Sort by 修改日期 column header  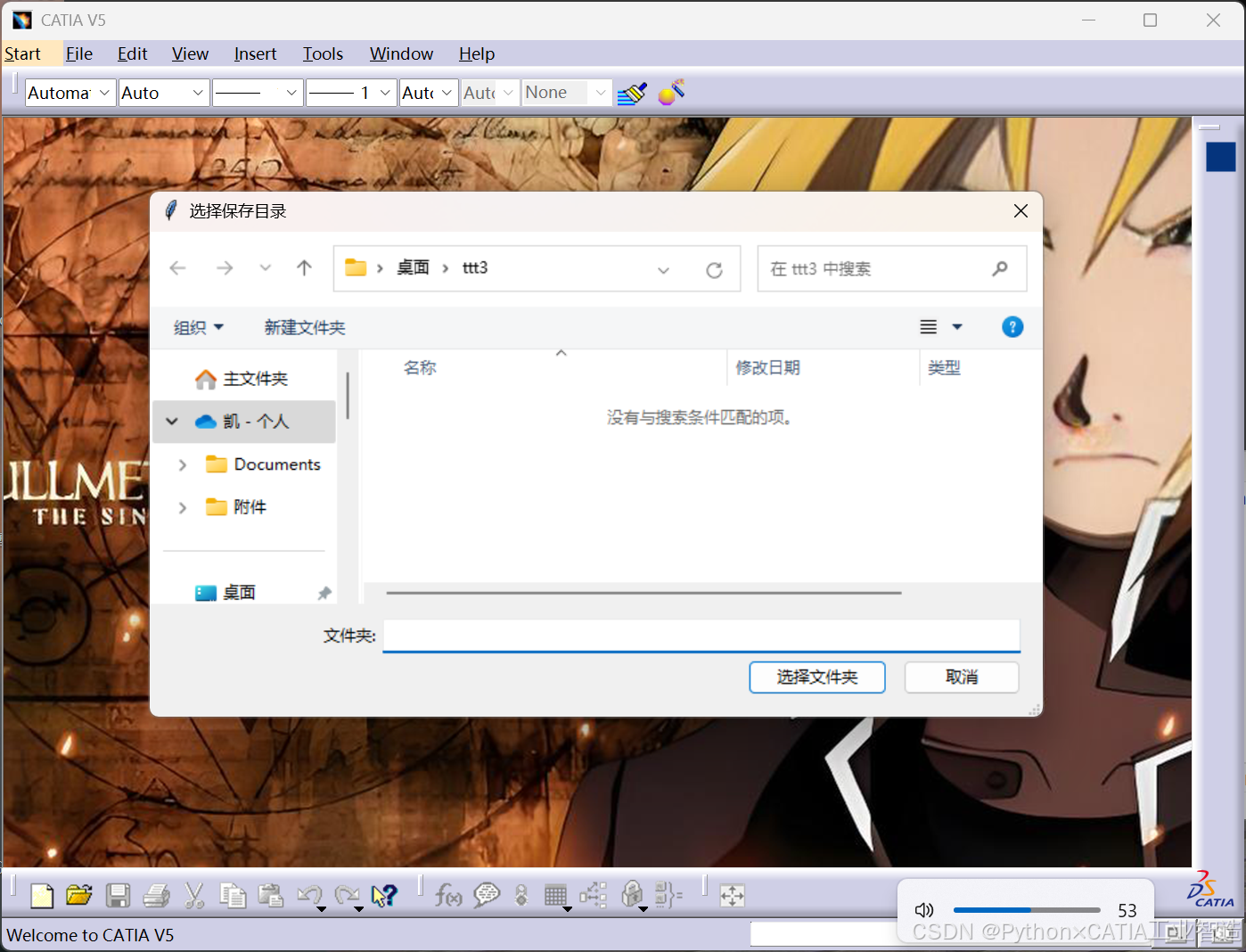767,368
